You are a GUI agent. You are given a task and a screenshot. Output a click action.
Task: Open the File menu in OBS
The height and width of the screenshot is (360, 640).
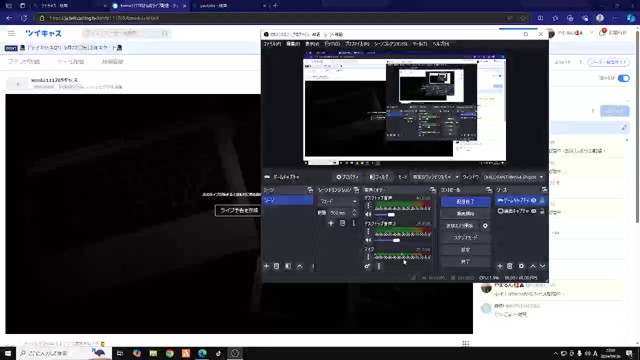tap(272, 44)
